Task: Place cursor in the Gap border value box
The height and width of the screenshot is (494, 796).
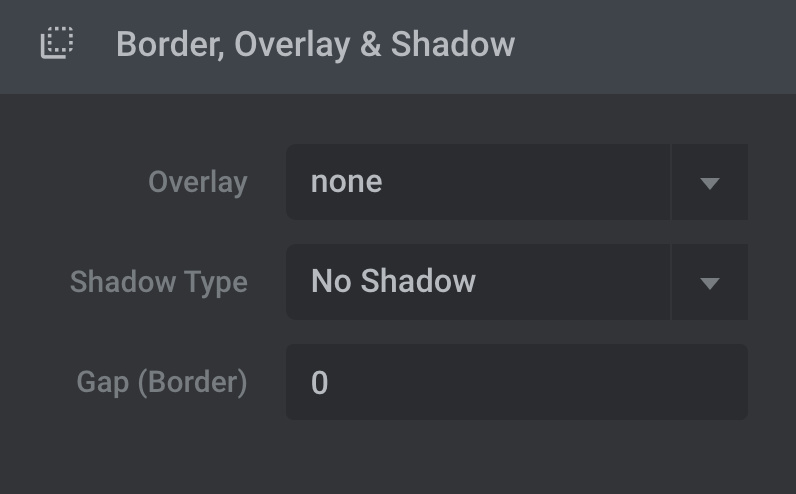Action: pyautogui.click(x=517, y=382)
